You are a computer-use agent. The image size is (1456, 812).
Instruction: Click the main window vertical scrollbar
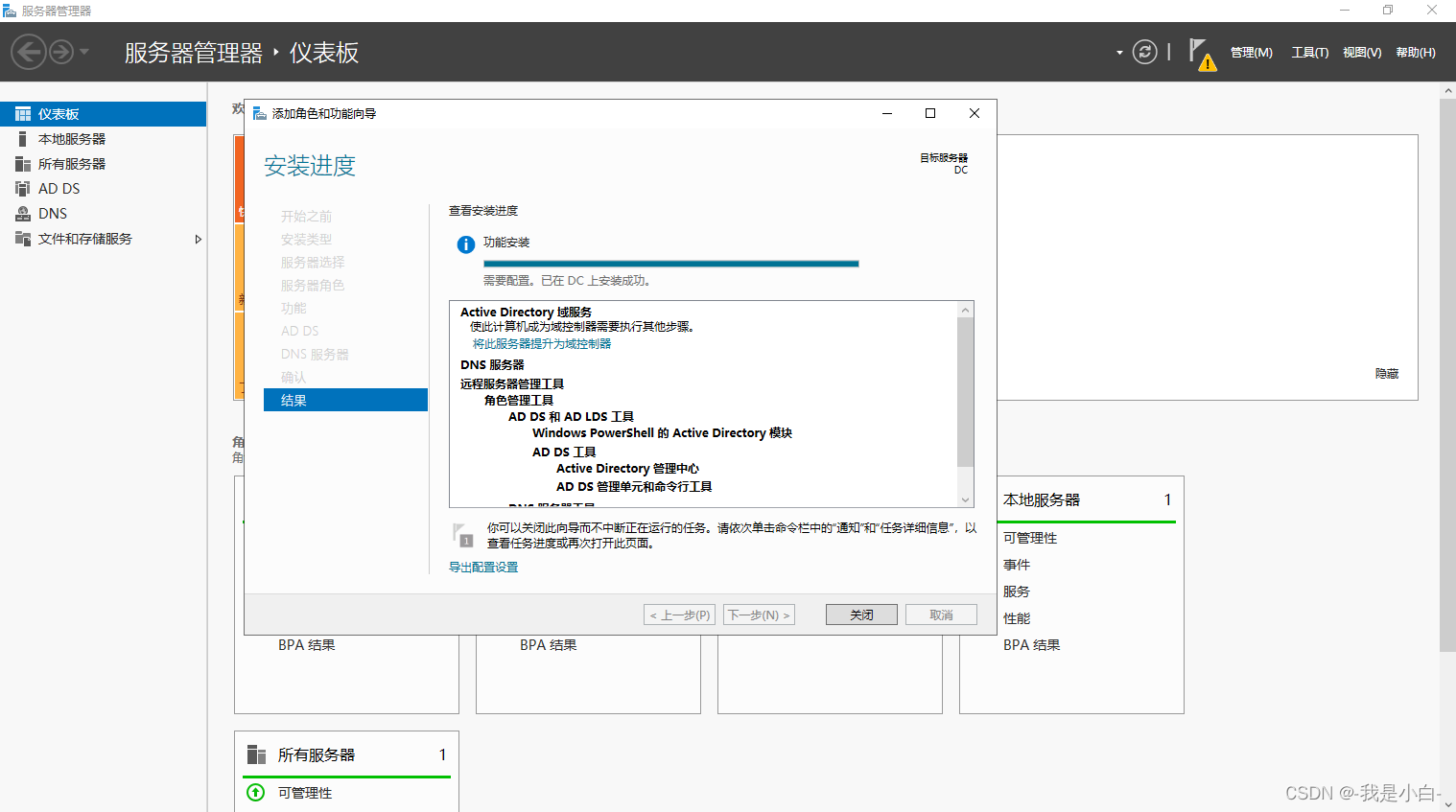point(1447,374)
